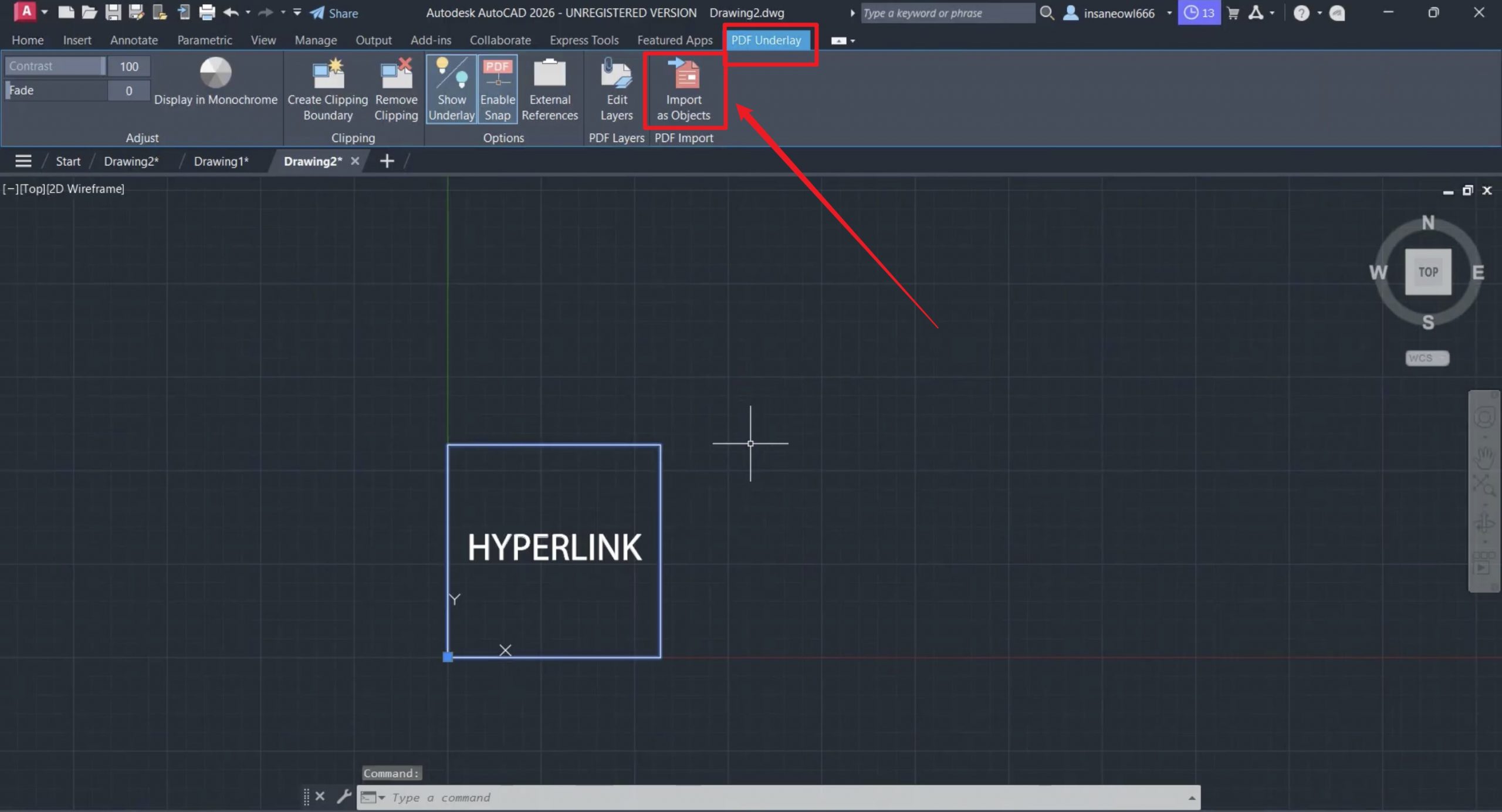Open Express Tools ribbon tab

584,40
